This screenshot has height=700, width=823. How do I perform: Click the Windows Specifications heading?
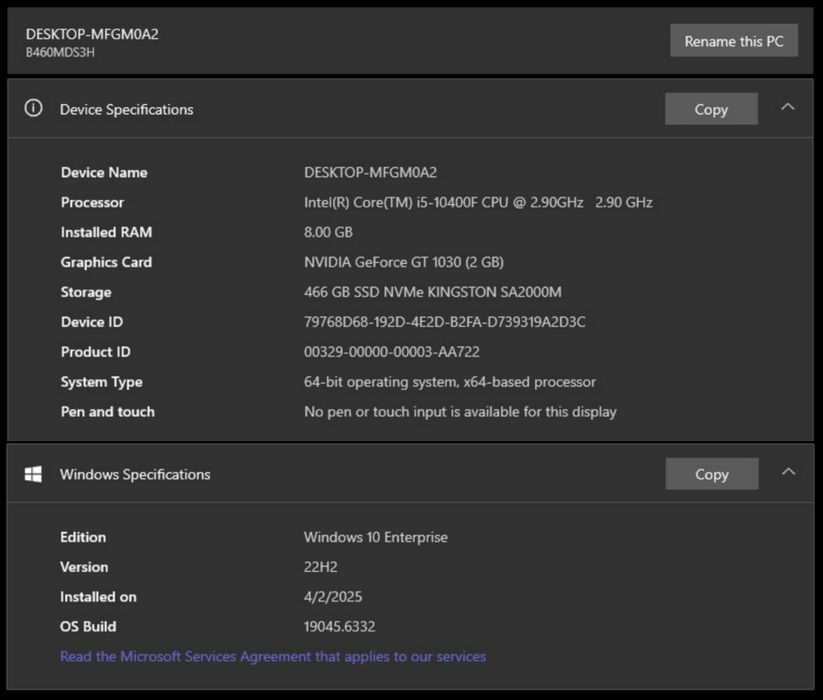pos(135,474)
